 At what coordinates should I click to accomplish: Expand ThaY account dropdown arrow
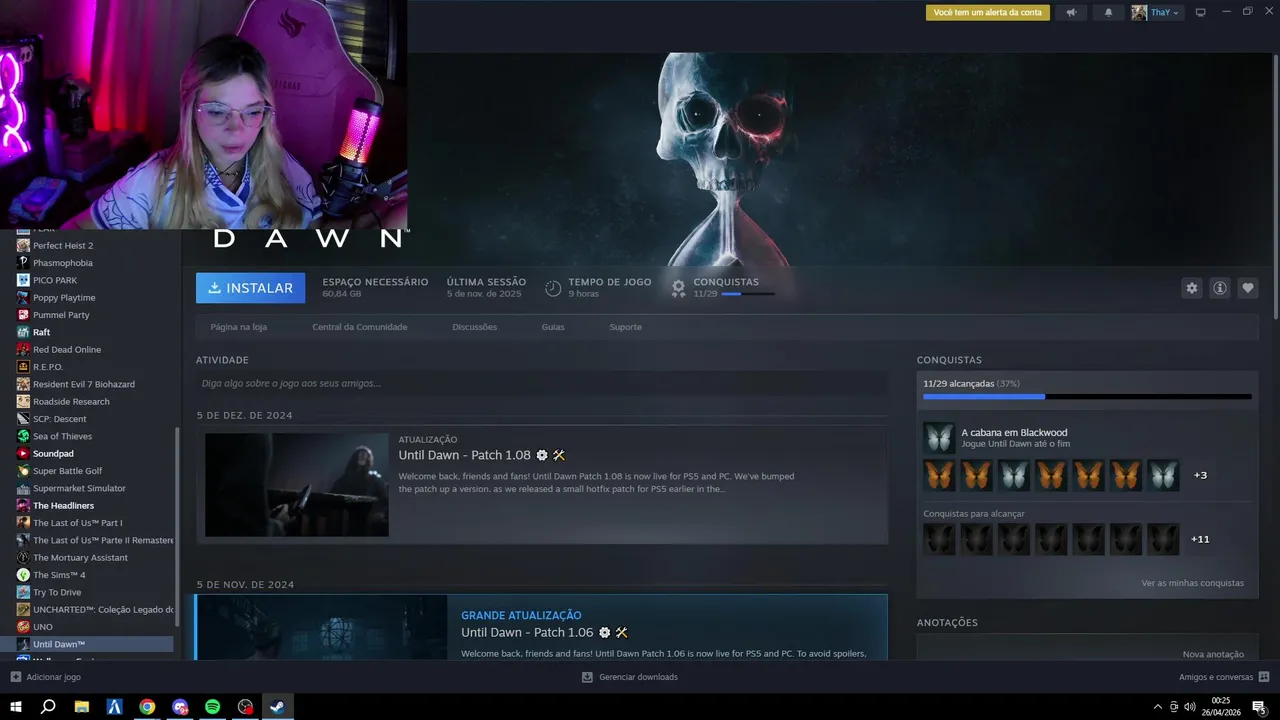(1175, 13)
